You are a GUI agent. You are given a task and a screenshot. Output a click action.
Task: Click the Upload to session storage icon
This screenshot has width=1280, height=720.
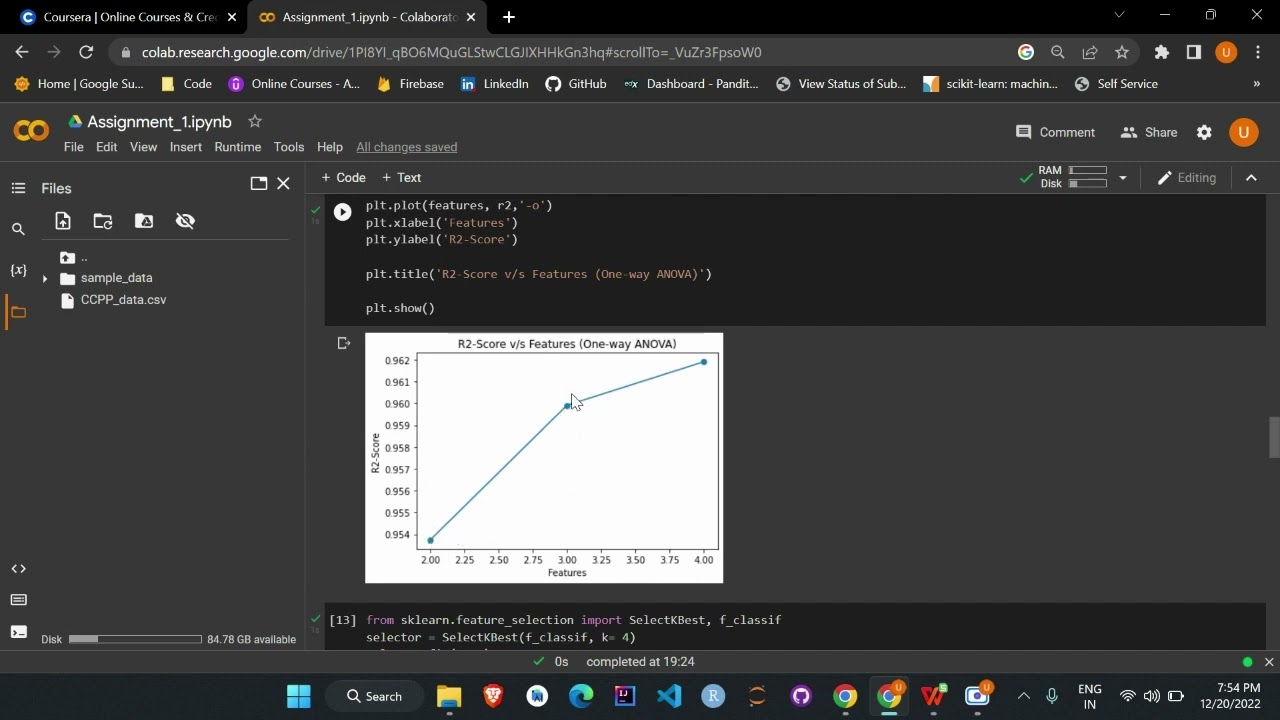[63, 221]
